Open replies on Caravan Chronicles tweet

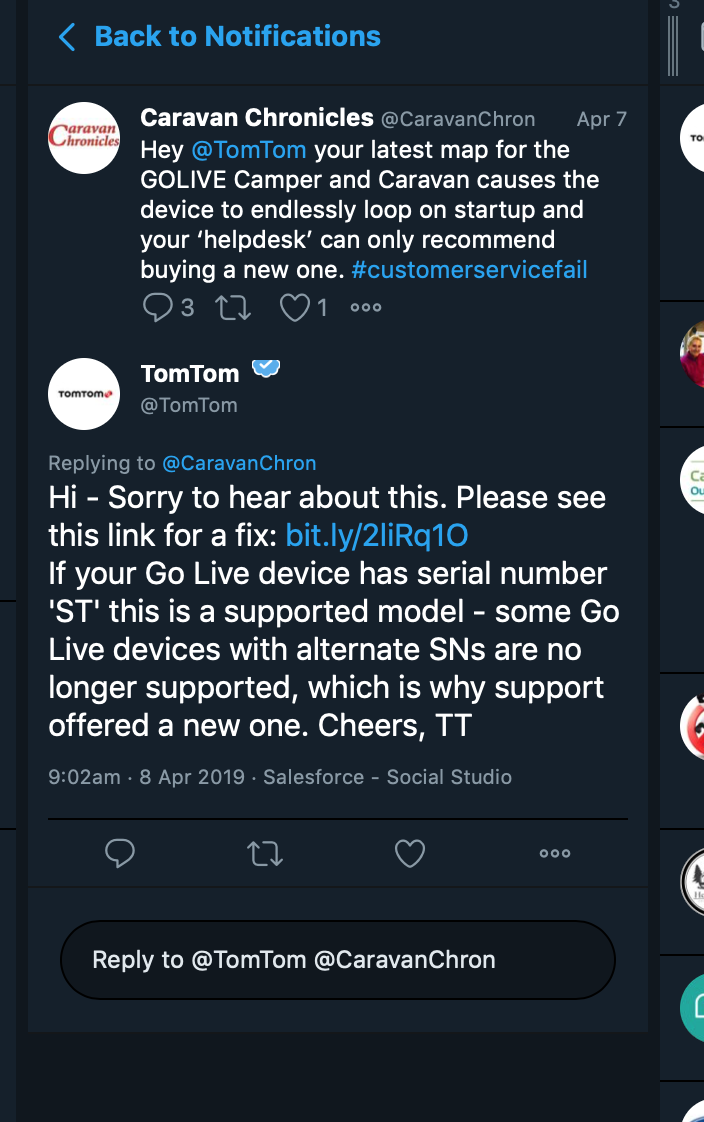pyautogui.click(x=157, y=307)
